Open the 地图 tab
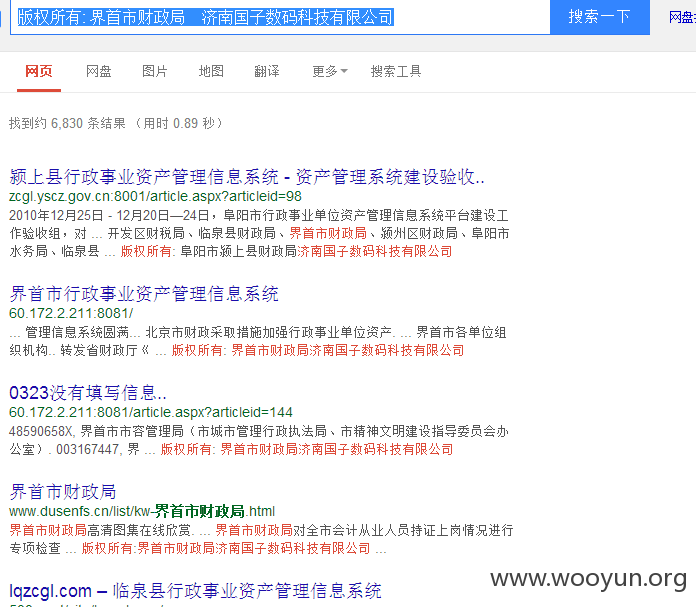696x607 pixels. [x=211, y=71]
